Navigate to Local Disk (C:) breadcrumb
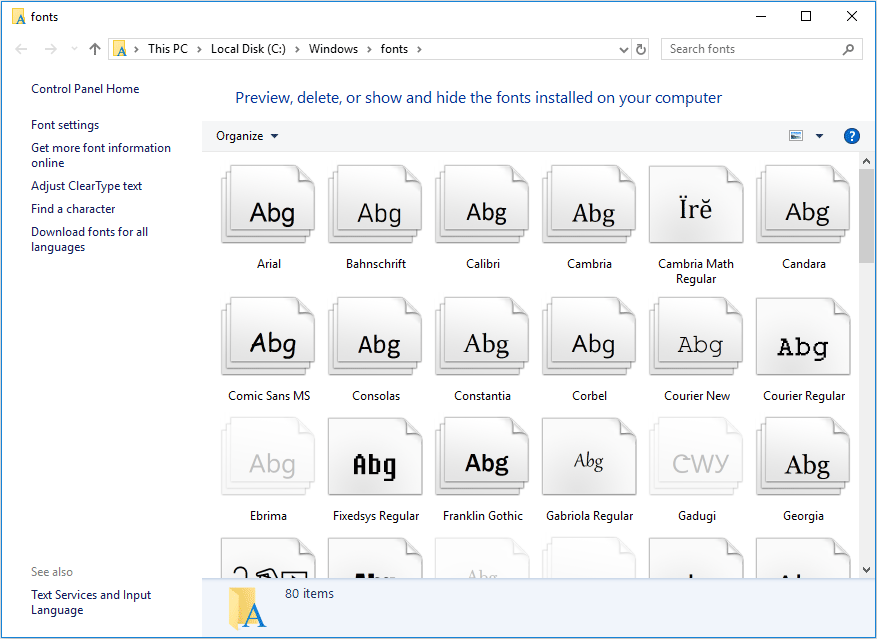The height and width of the screenshot is (639, 877). pyautogui.click(x=248, y=49)
